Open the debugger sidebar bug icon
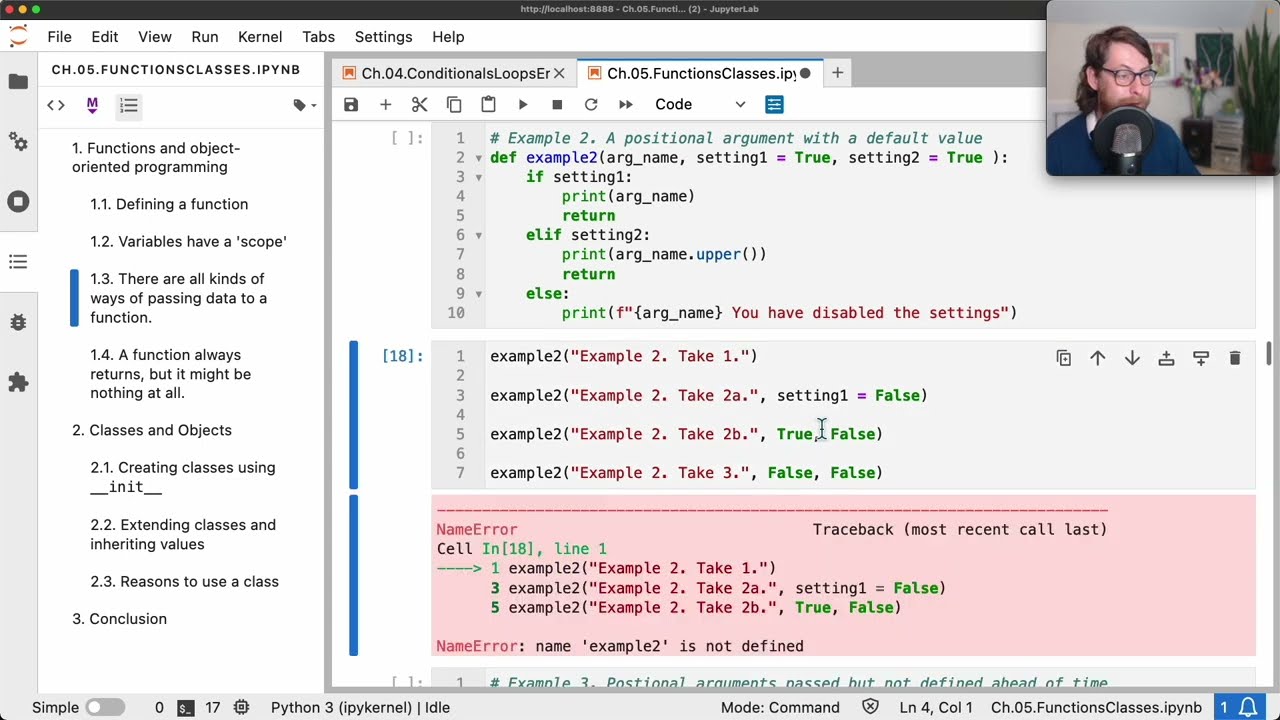This screenshot has height=720, width=1280. click(18, 322)
